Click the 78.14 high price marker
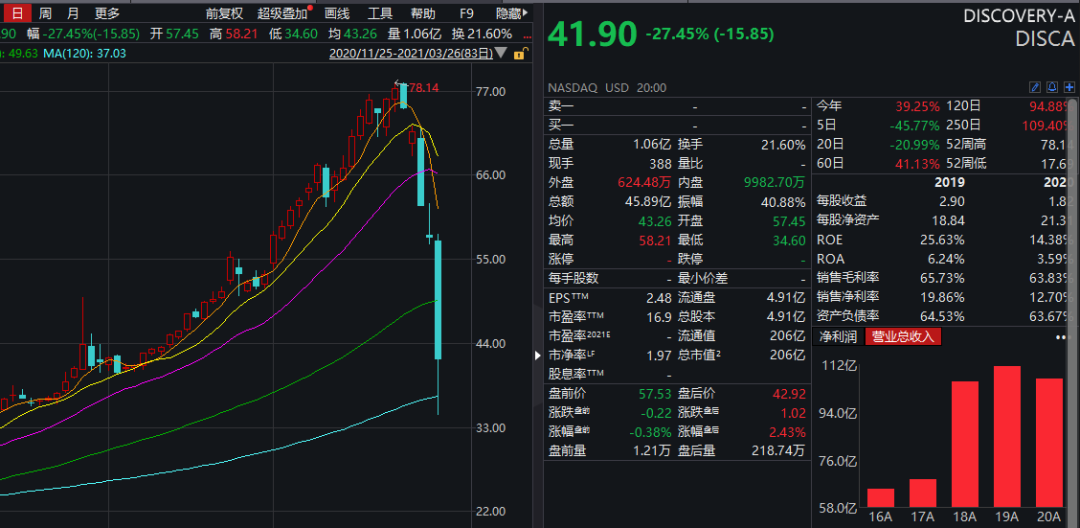Viewport: 1080px width, 528px height. point(424,87)
